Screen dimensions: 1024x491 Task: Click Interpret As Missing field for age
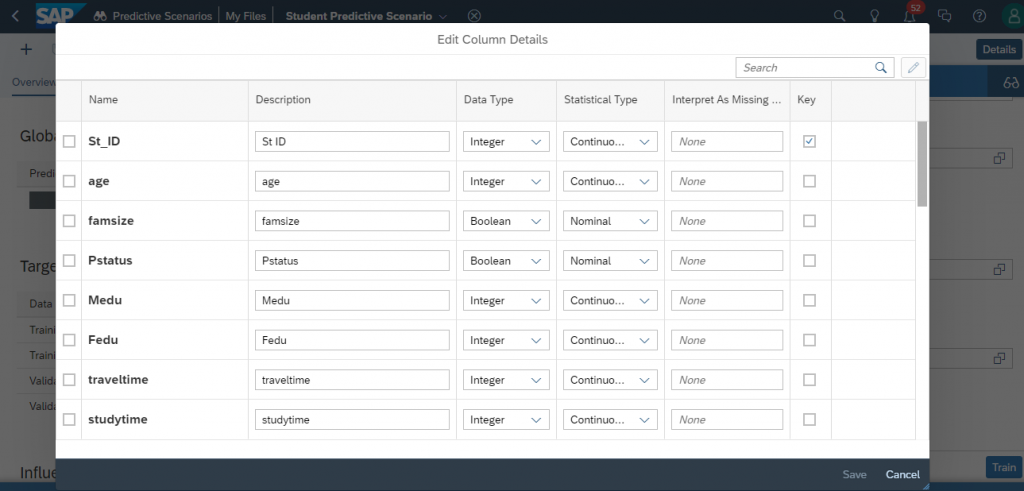pos(727,182)
